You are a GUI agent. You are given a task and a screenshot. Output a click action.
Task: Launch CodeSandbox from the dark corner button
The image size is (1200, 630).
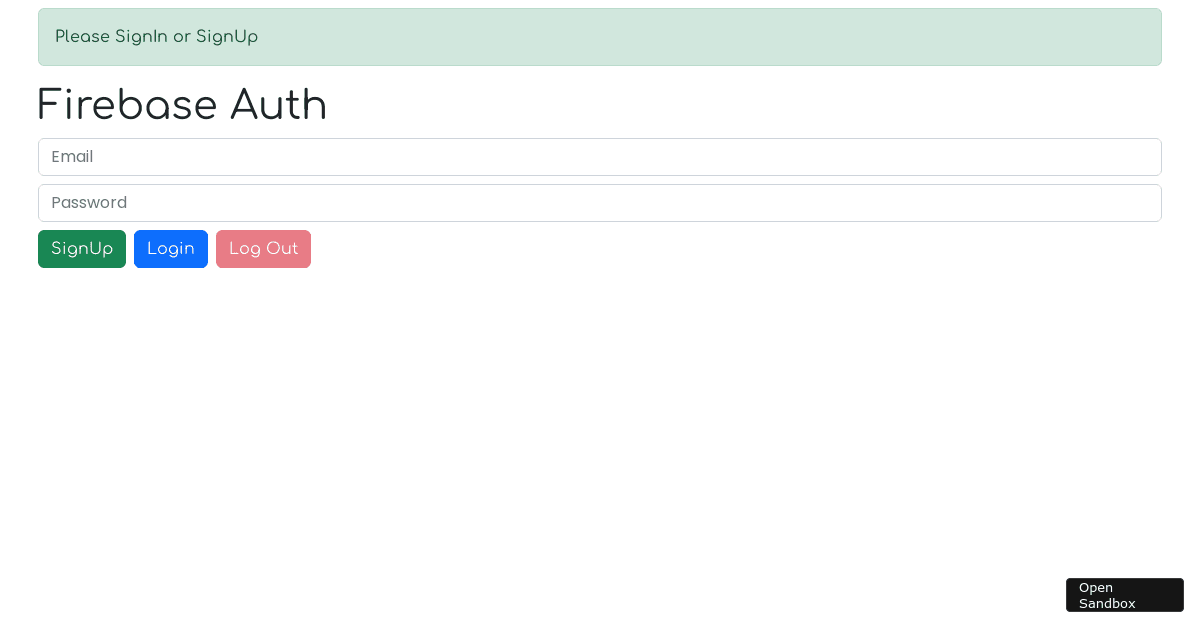pyautogui.click(x=1124, y=595)
